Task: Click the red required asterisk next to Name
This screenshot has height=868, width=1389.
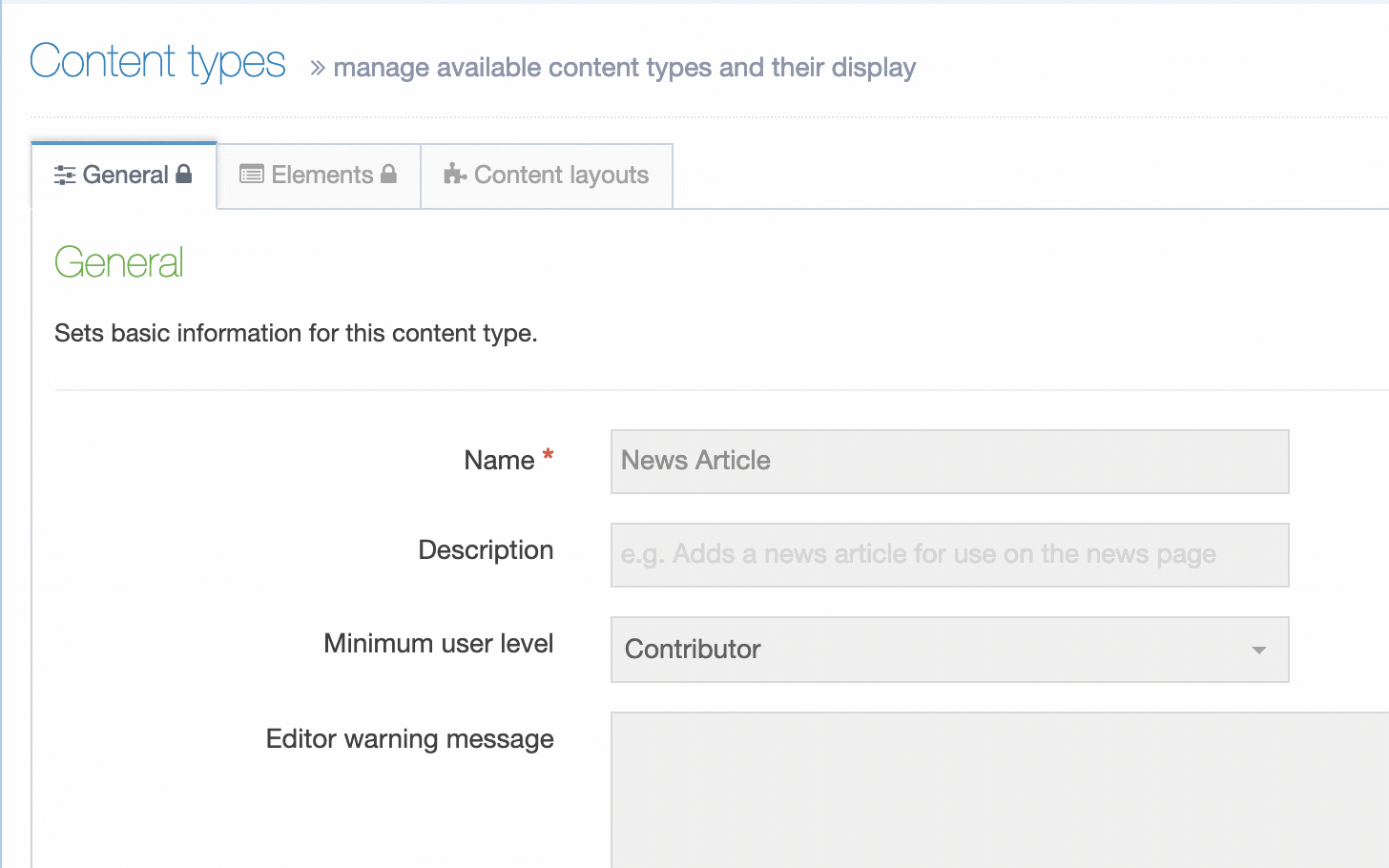Action: click(548, 456)
